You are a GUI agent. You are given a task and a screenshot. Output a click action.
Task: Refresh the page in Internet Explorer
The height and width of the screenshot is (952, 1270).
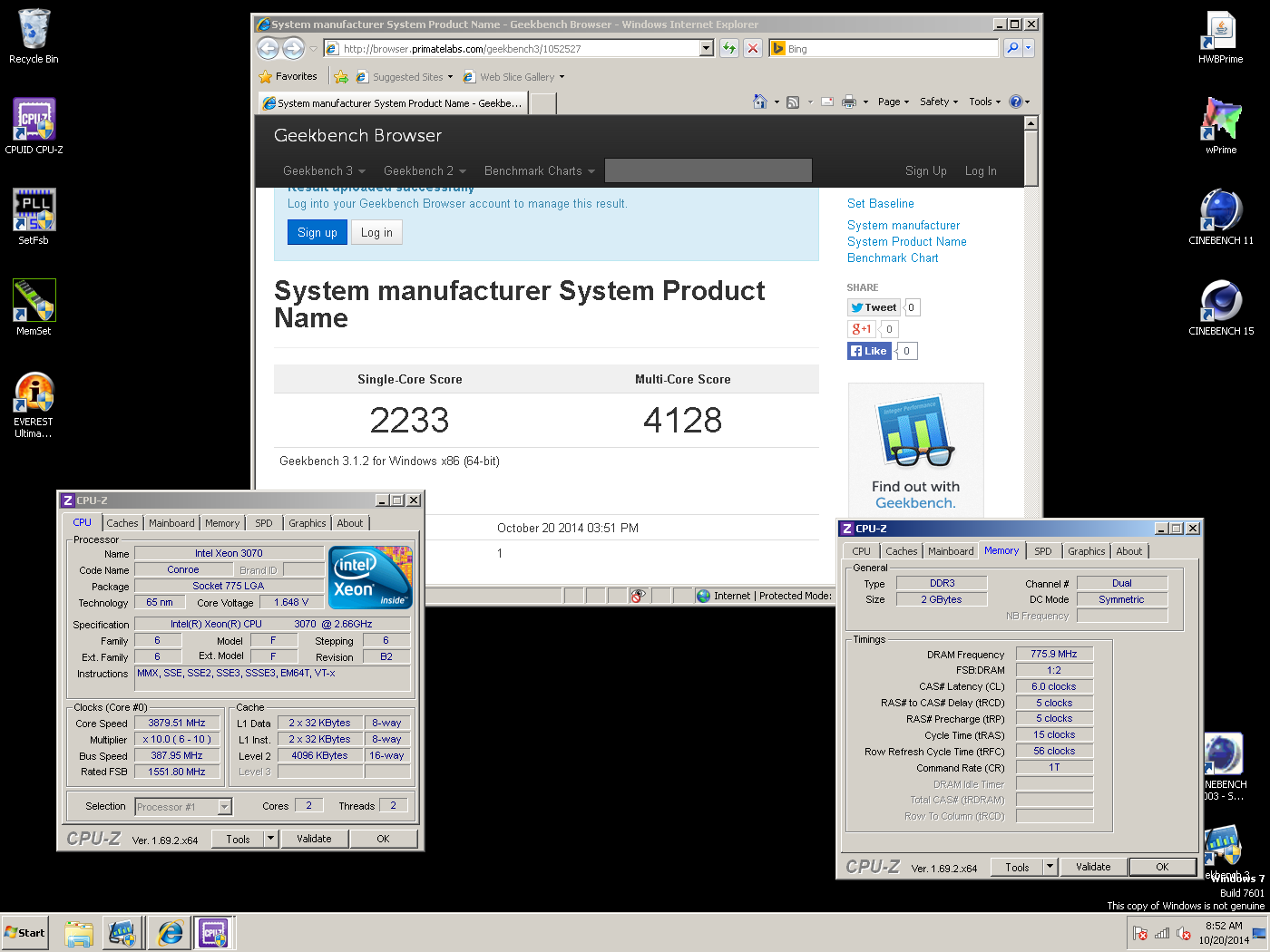729,48
